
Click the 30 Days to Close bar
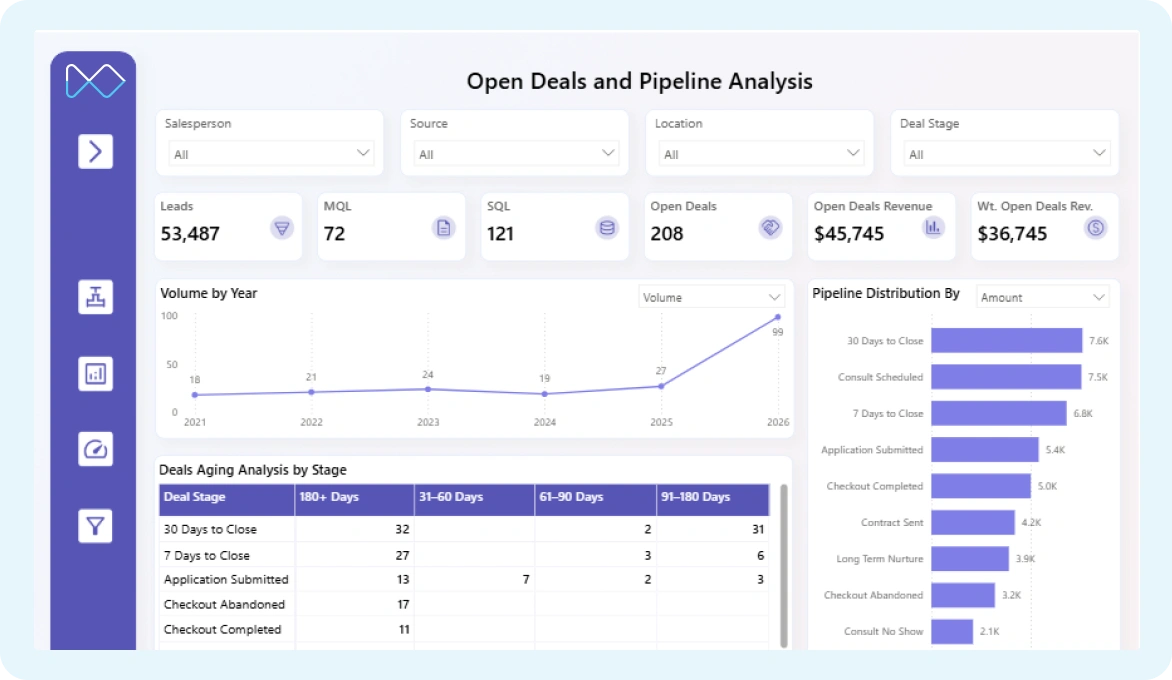pos(1007,341)
